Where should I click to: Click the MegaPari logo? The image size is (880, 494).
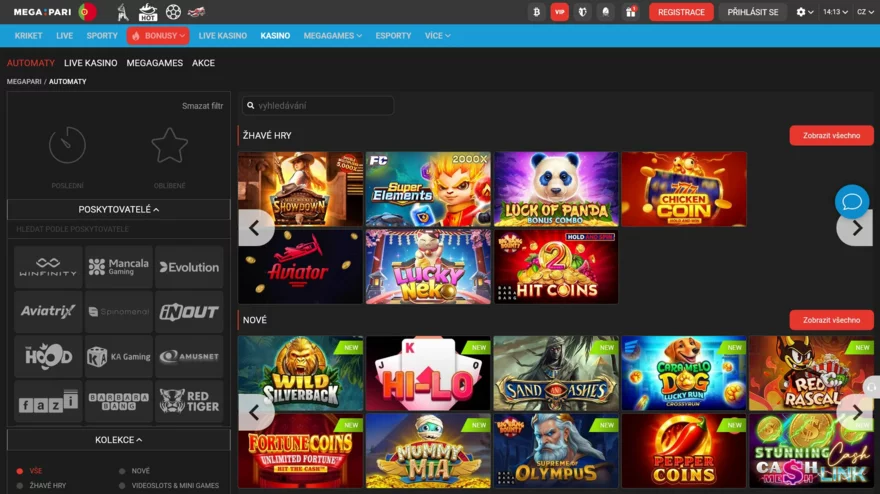coord(42,12)
